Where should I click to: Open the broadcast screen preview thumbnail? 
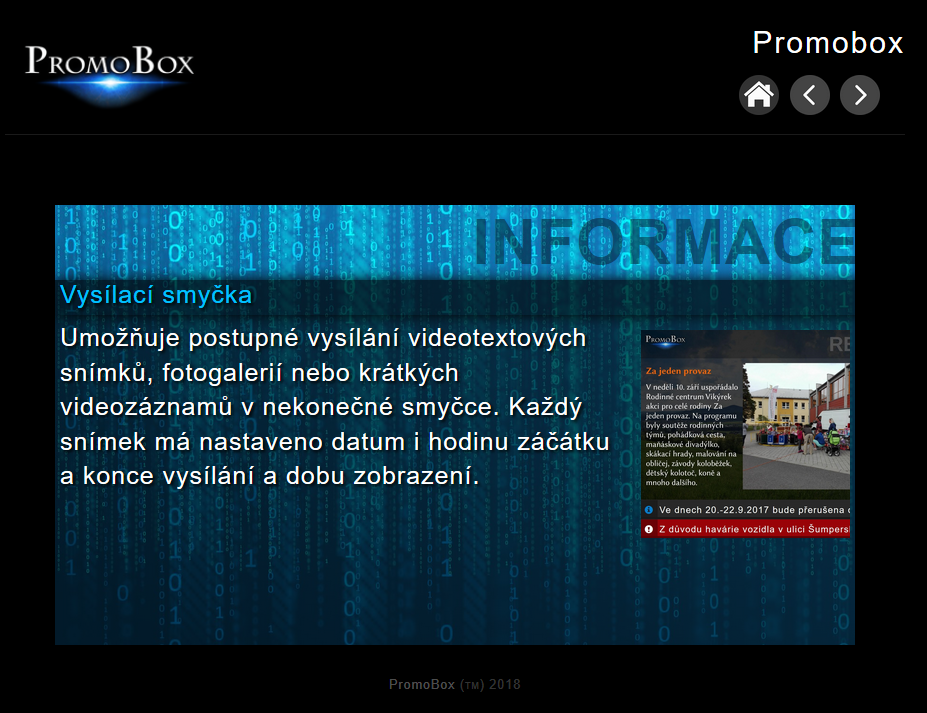[745, 434]
